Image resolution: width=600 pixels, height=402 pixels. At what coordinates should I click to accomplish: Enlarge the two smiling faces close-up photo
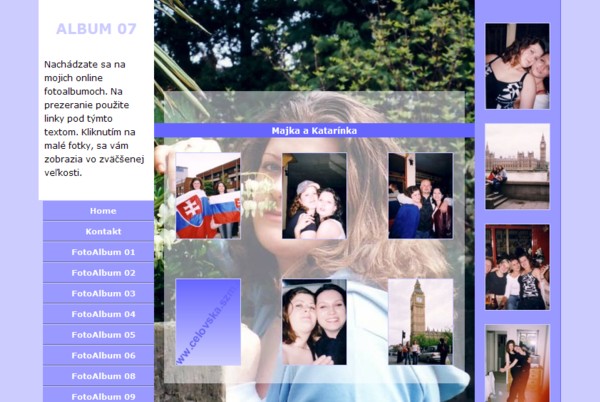pyautogui.click(x=314, y=322)
